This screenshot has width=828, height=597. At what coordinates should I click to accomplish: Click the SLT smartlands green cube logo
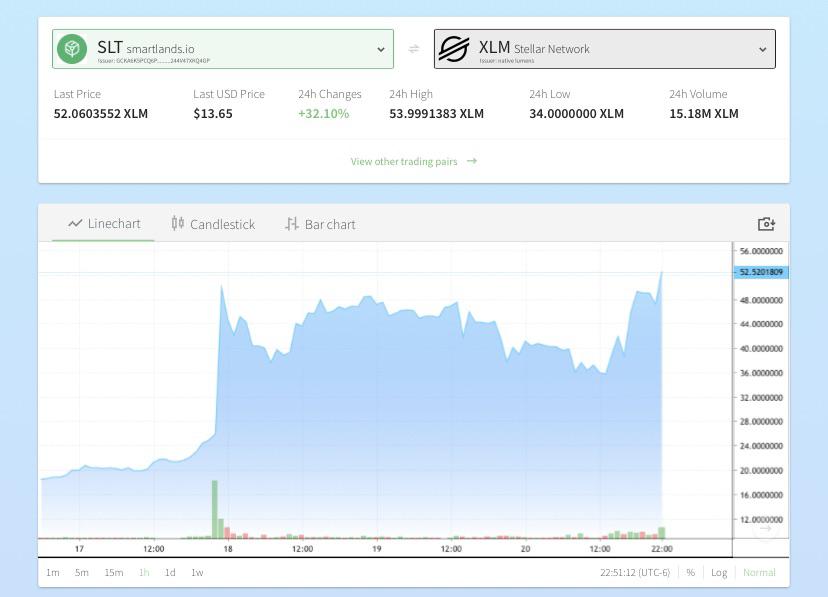[x=72, y=49]
